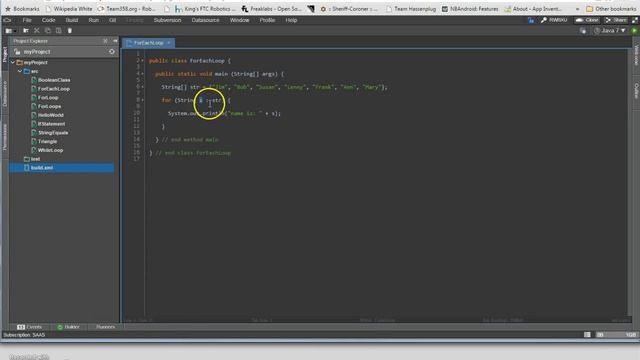This screenshot has width=640, height=360.
Task: Open the File menu
Action: (x=27, y=20)
